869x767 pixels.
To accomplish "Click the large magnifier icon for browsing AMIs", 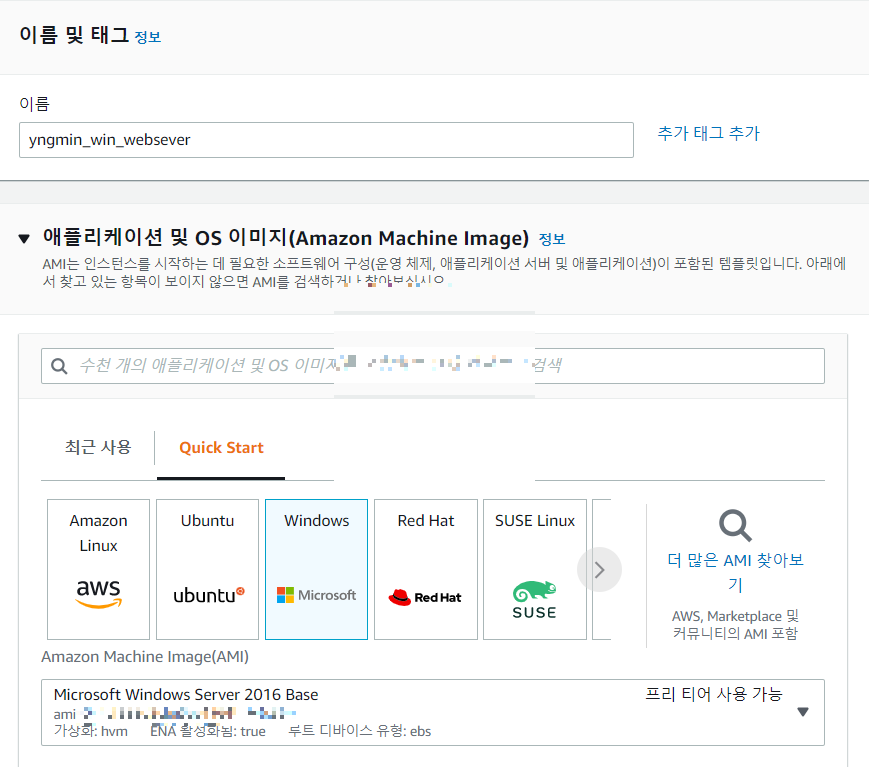I will [x=735, y=525].
